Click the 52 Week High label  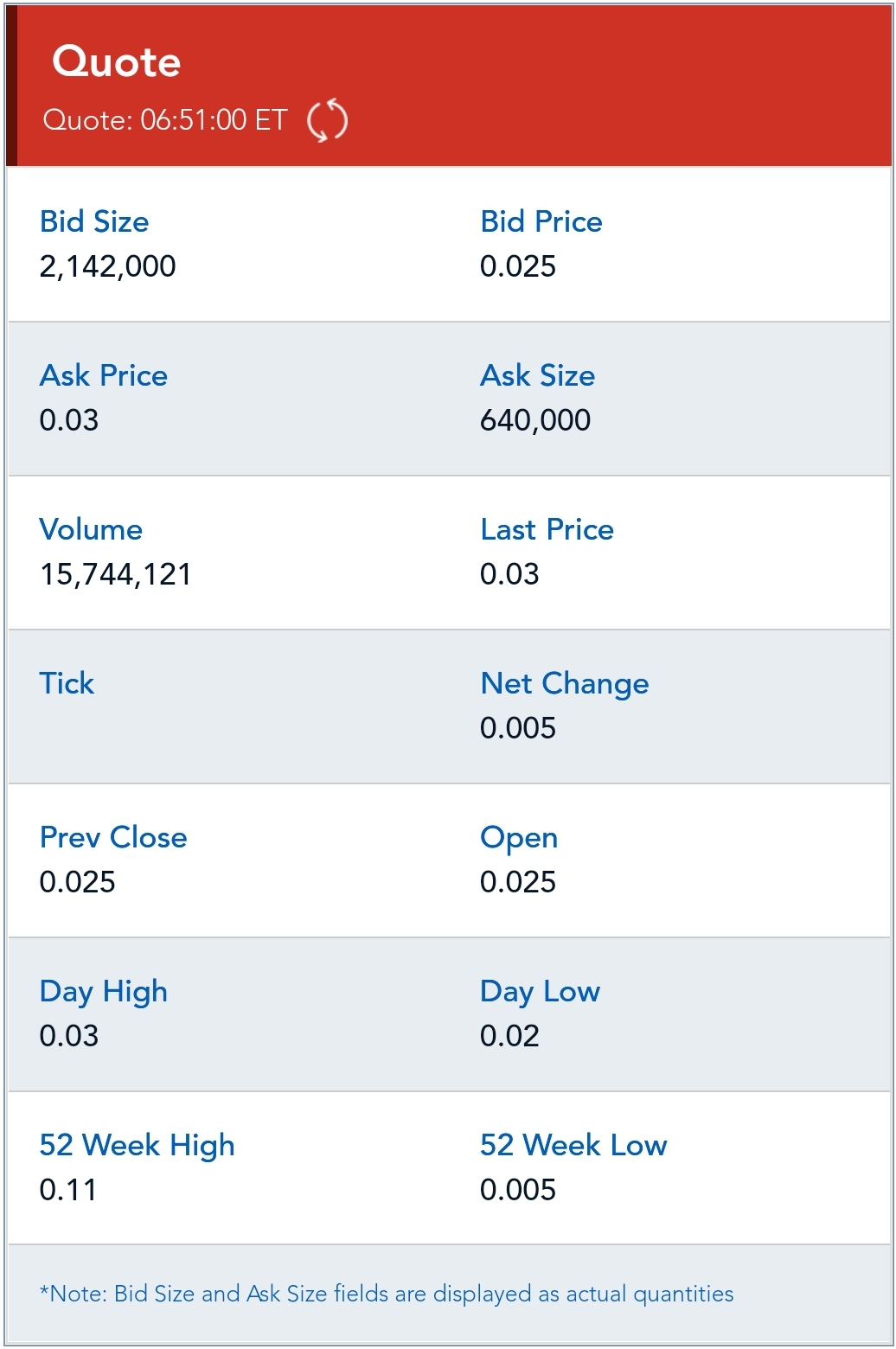[138, 1146]
